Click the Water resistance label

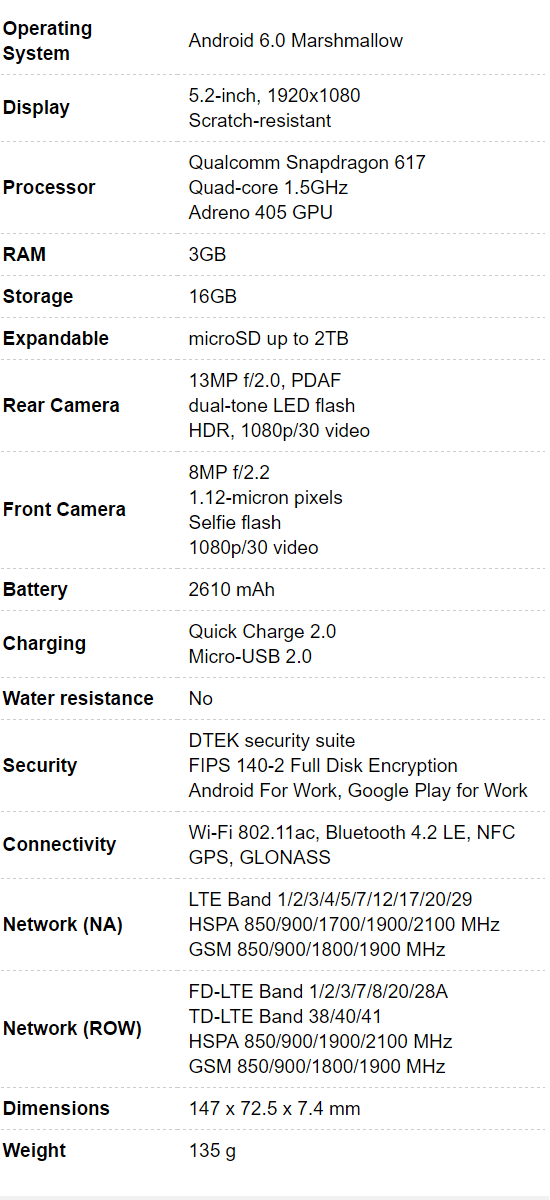pyautogui.click(x=78, y=698)
